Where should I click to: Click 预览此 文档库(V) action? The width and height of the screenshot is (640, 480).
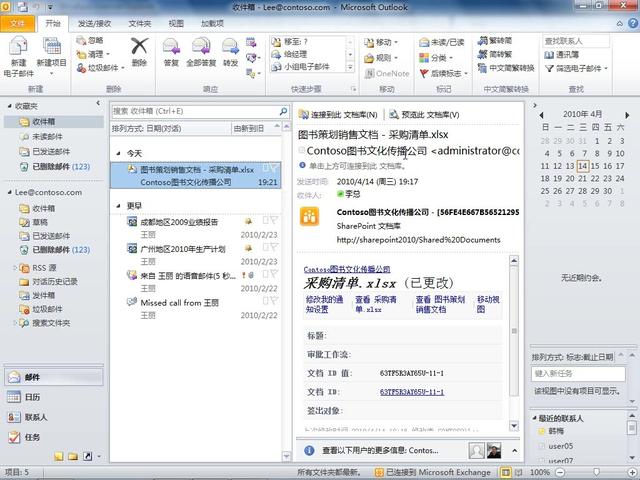pos(424,115)
